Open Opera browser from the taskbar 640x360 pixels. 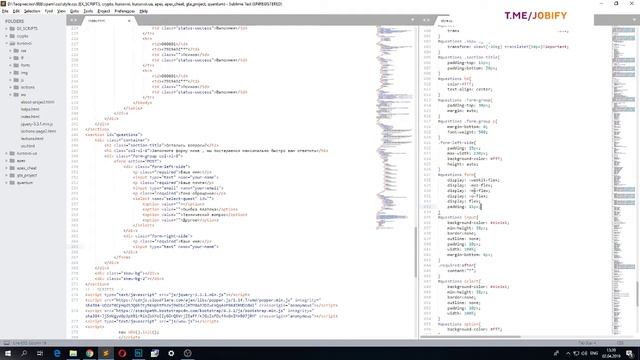122,353
